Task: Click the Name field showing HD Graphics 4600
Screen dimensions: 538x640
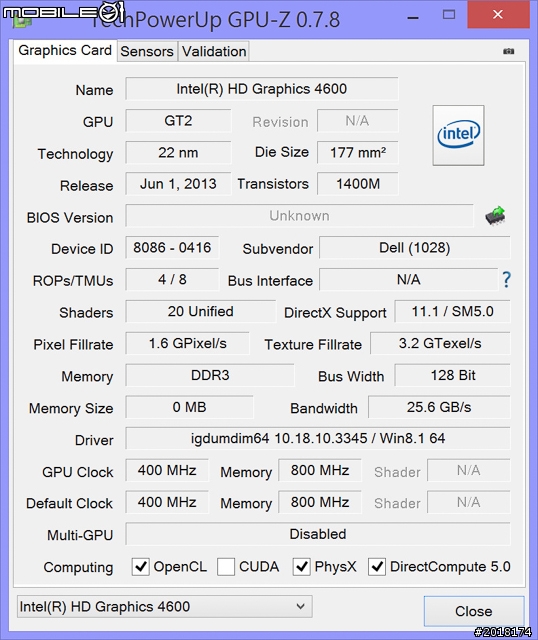Action: point(262,89)
